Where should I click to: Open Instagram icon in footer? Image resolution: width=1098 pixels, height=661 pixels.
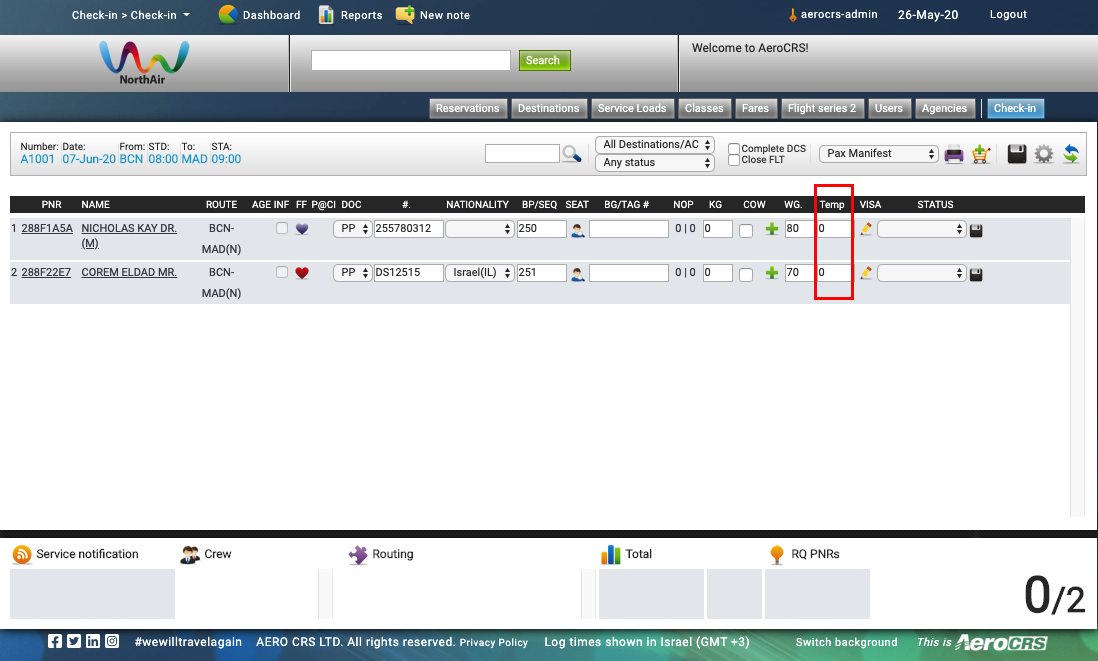coord(112,641)
